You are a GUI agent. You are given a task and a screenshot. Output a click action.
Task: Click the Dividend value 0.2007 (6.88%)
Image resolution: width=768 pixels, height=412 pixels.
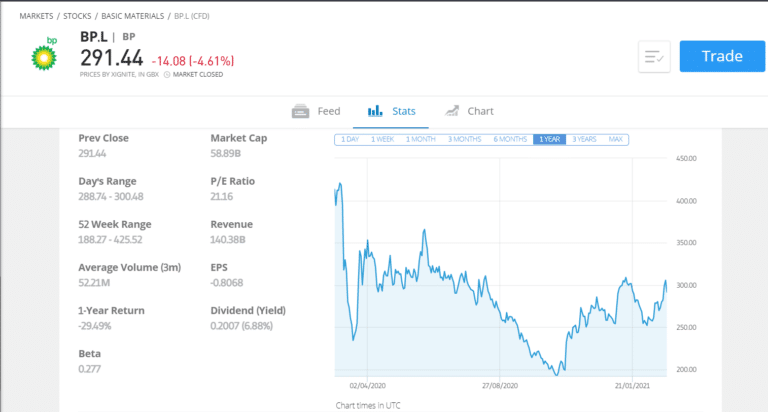pos(241,326)
